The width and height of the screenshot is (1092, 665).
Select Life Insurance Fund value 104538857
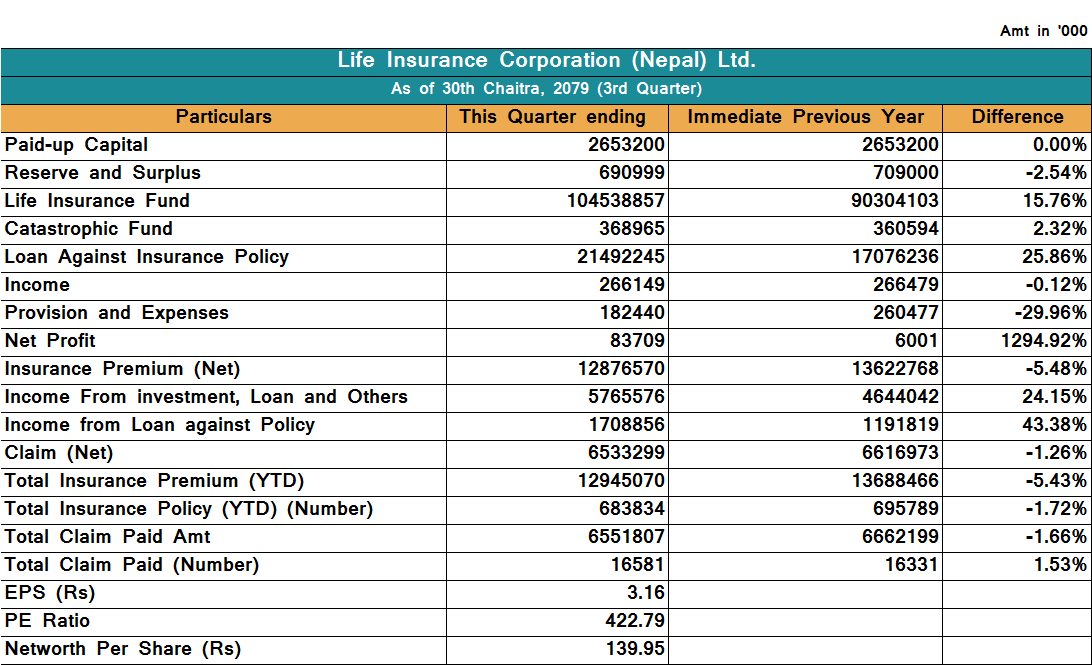click(616, 201)
